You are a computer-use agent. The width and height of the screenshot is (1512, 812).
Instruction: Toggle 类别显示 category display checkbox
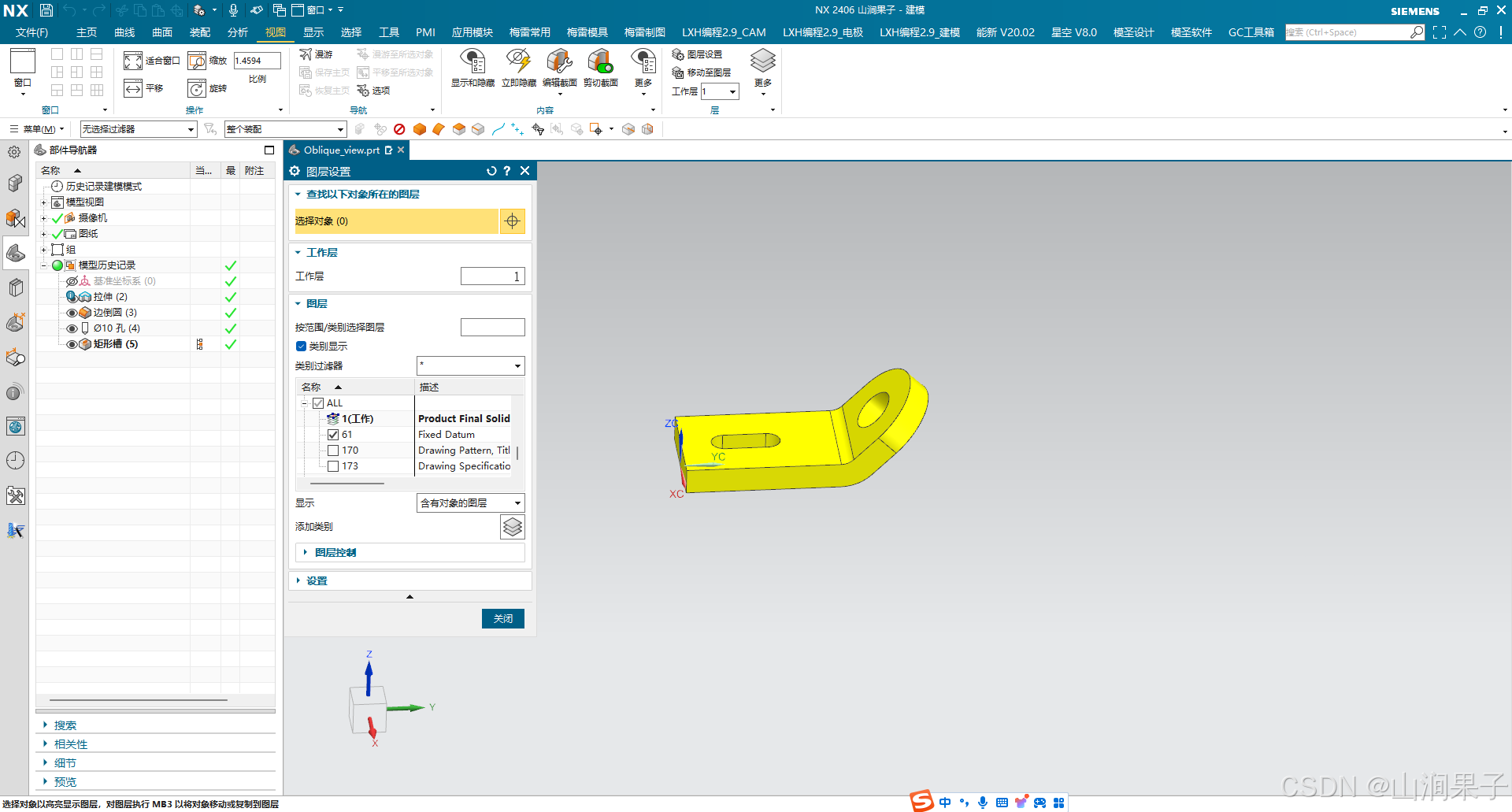[x=301, y=347]
